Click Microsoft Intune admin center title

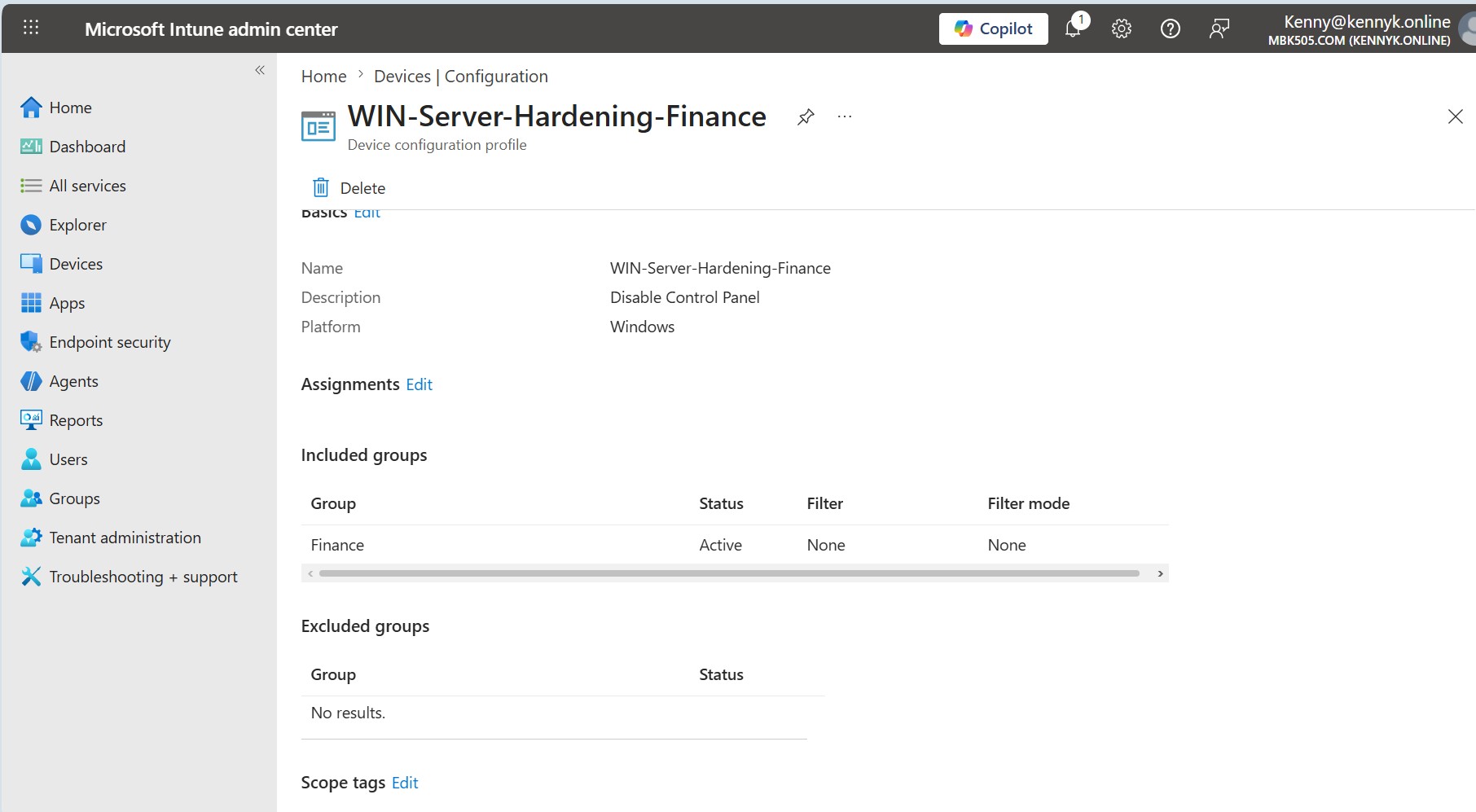point(211,29)
